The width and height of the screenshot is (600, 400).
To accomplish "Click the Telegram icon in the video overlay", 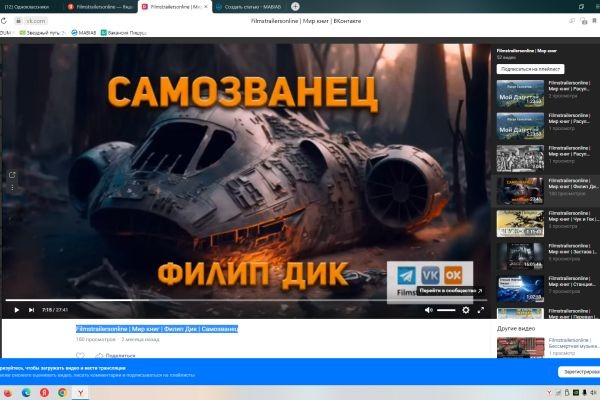I will pyautogui.click(x=406, y=275).
